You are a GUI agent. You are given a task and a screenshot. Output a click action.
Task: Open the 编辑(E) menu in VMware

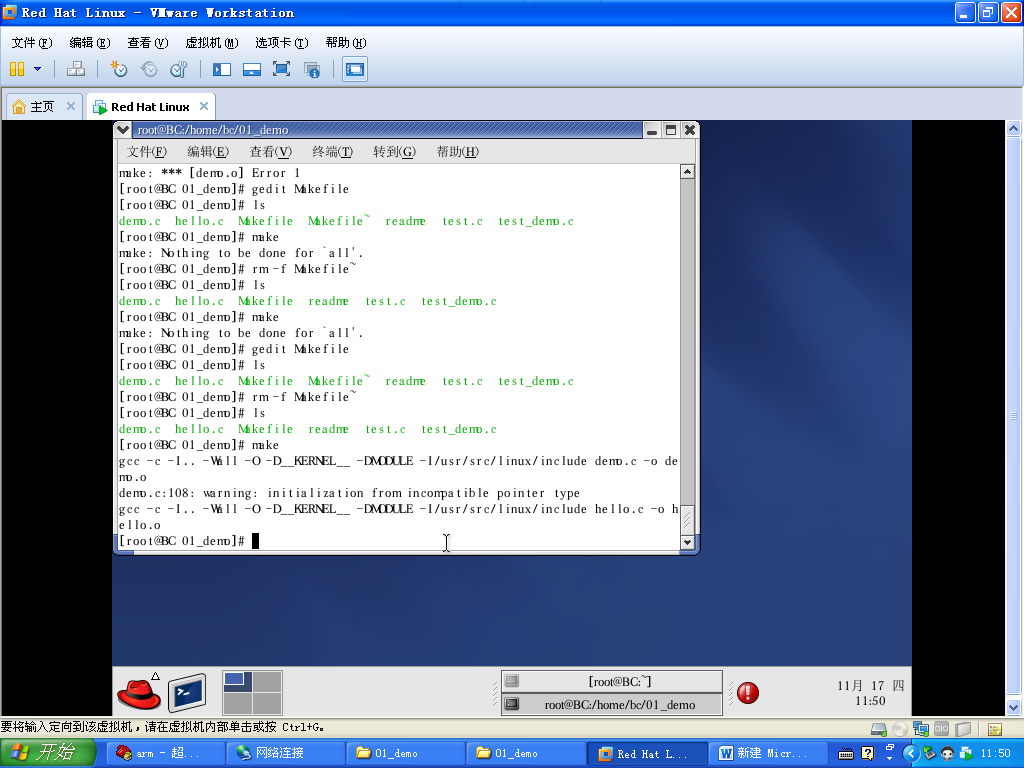89,42
